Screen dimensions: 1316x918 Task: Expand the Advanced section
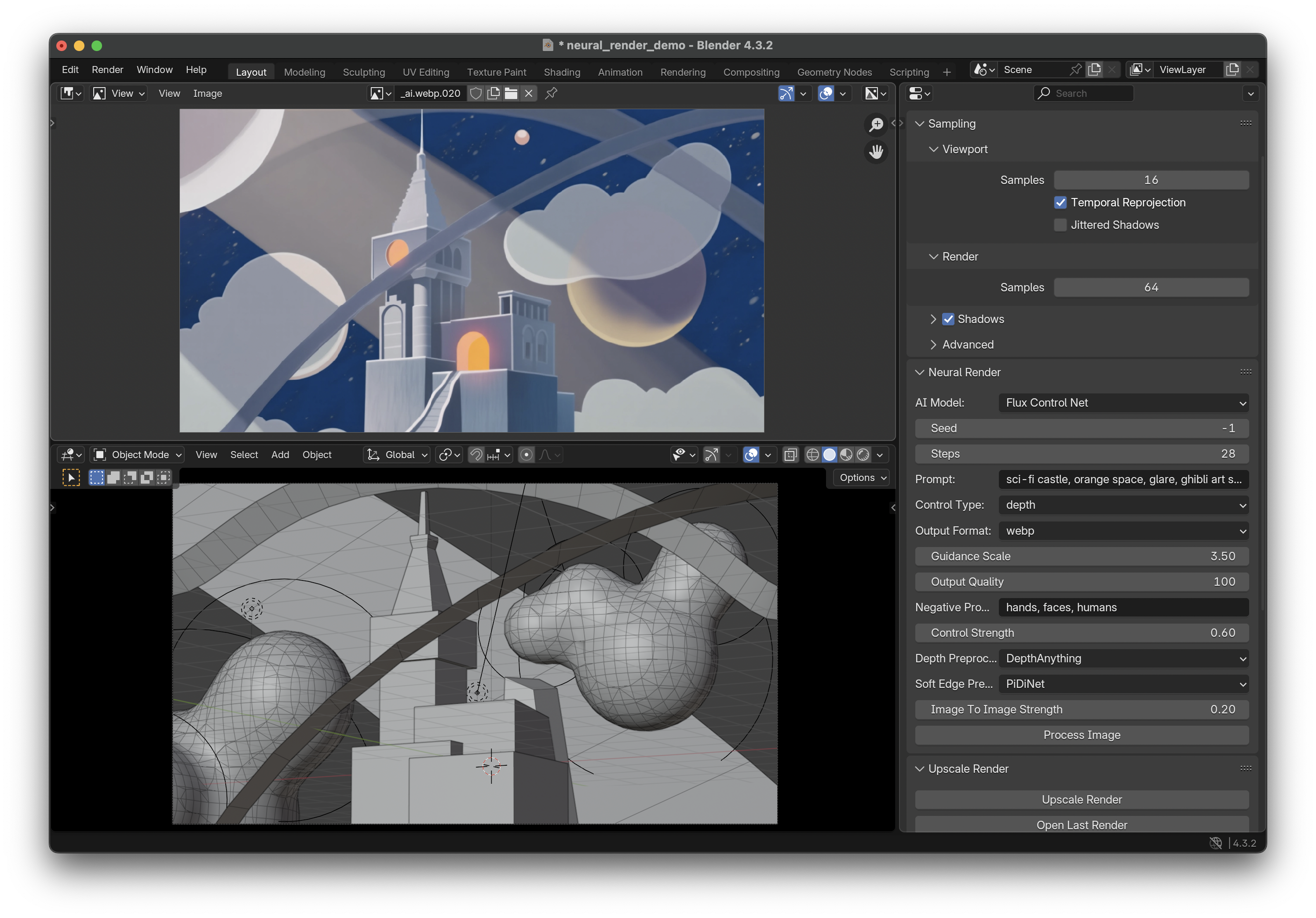(x=968, y=345)
